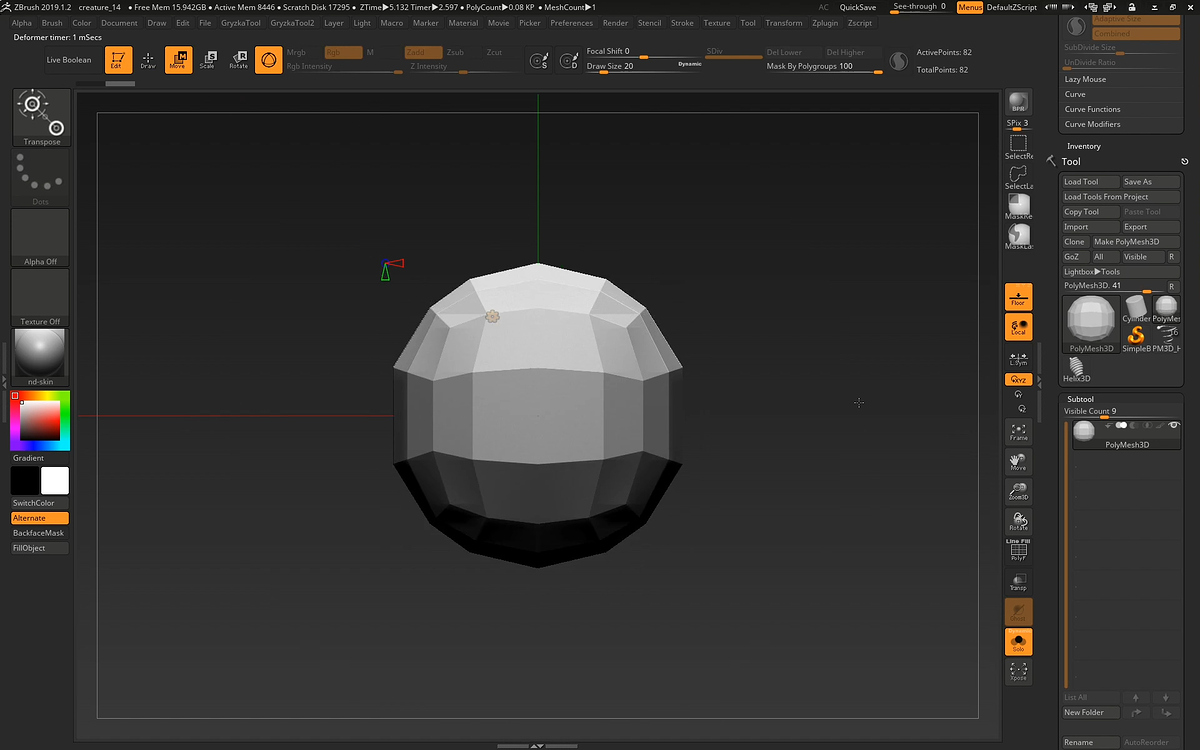Click the Frame view icon
Screen dimensions: 1200x750
[1018, 432]
